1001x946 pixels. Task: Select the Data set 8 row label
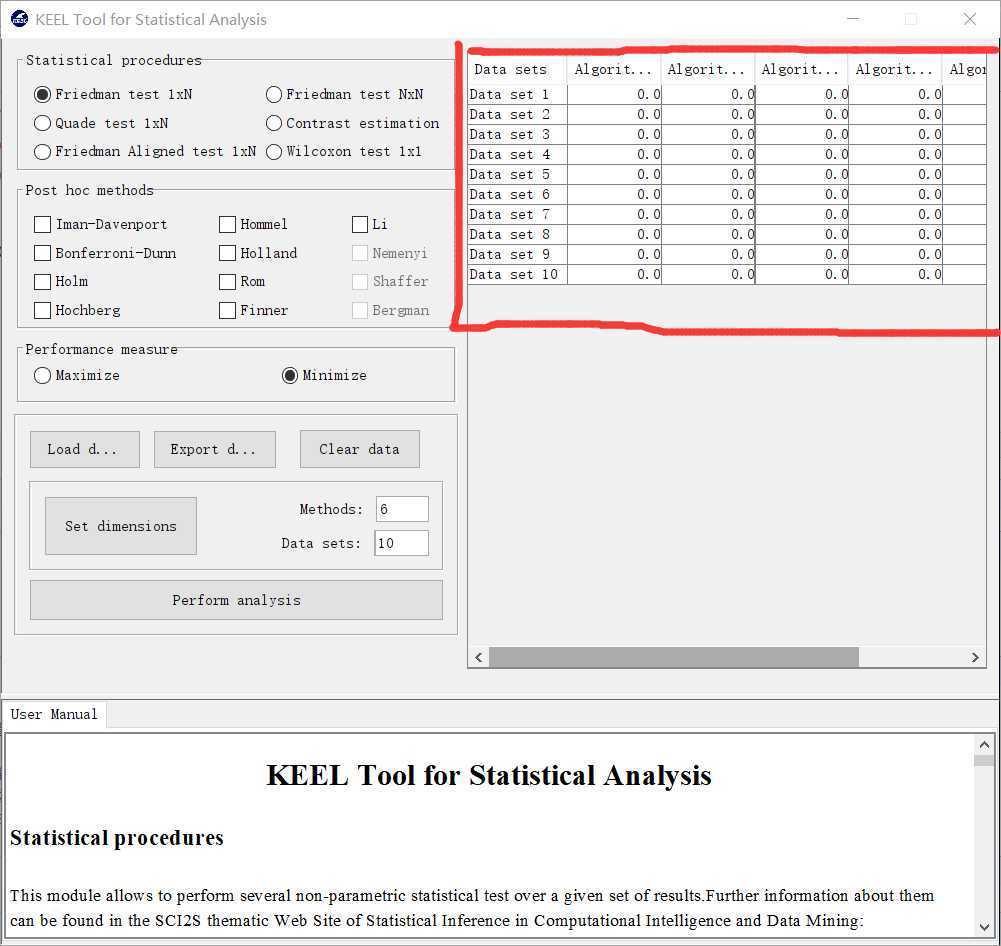coord(517,234)
